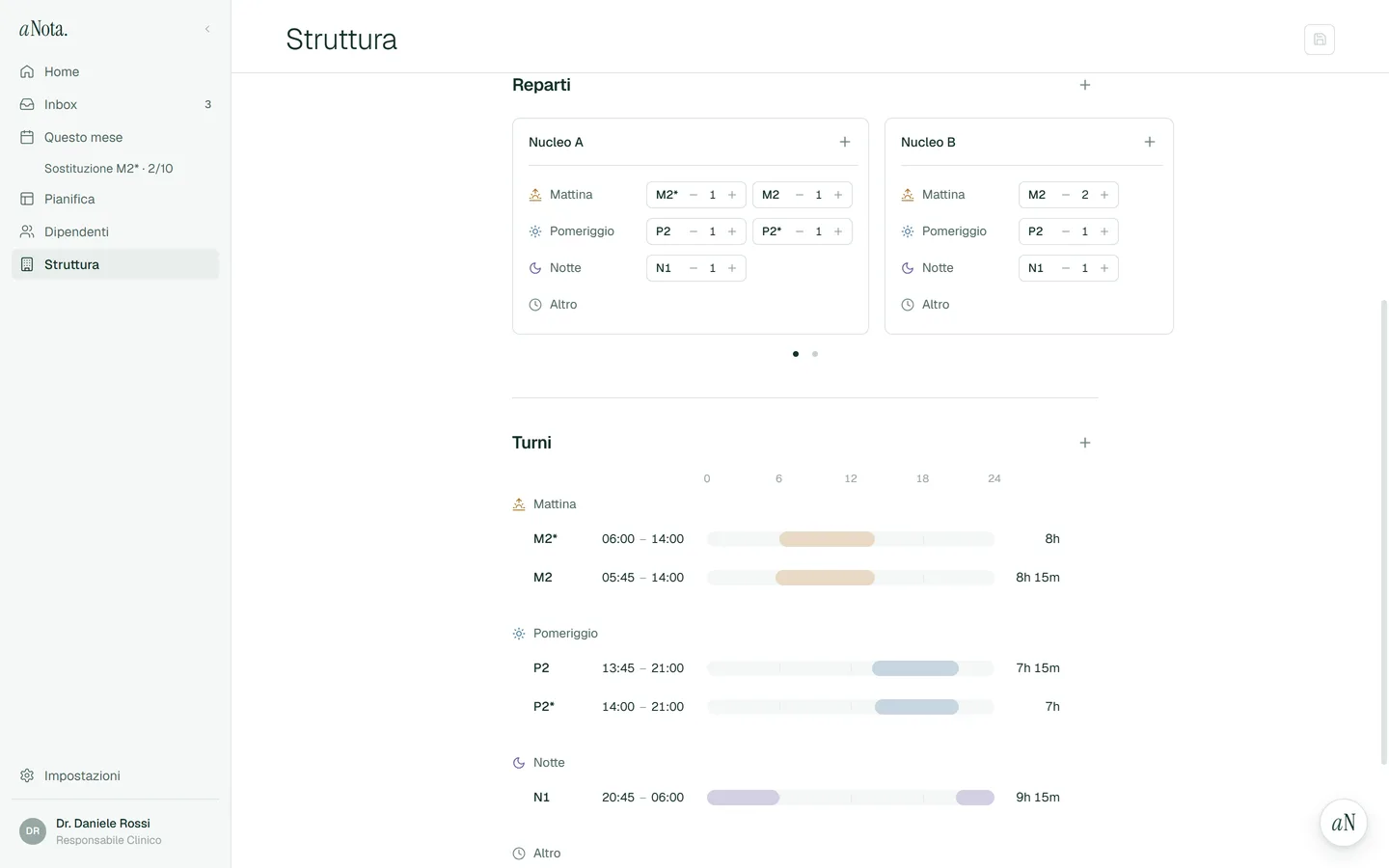The height and width of the screenshot is (868, 1389).
Task: Open Home in sidebar
Action: tap(115, 71)
